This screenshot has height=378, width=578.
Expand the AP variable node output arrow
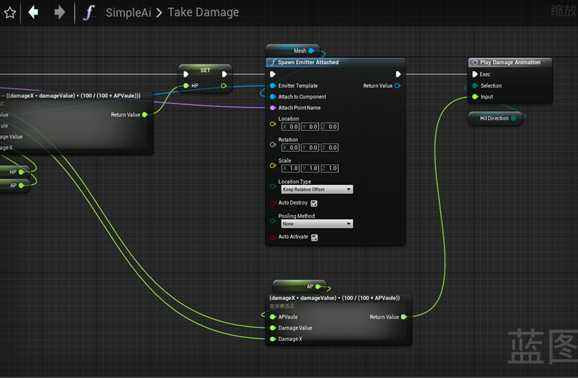click(x=327, y=288)
